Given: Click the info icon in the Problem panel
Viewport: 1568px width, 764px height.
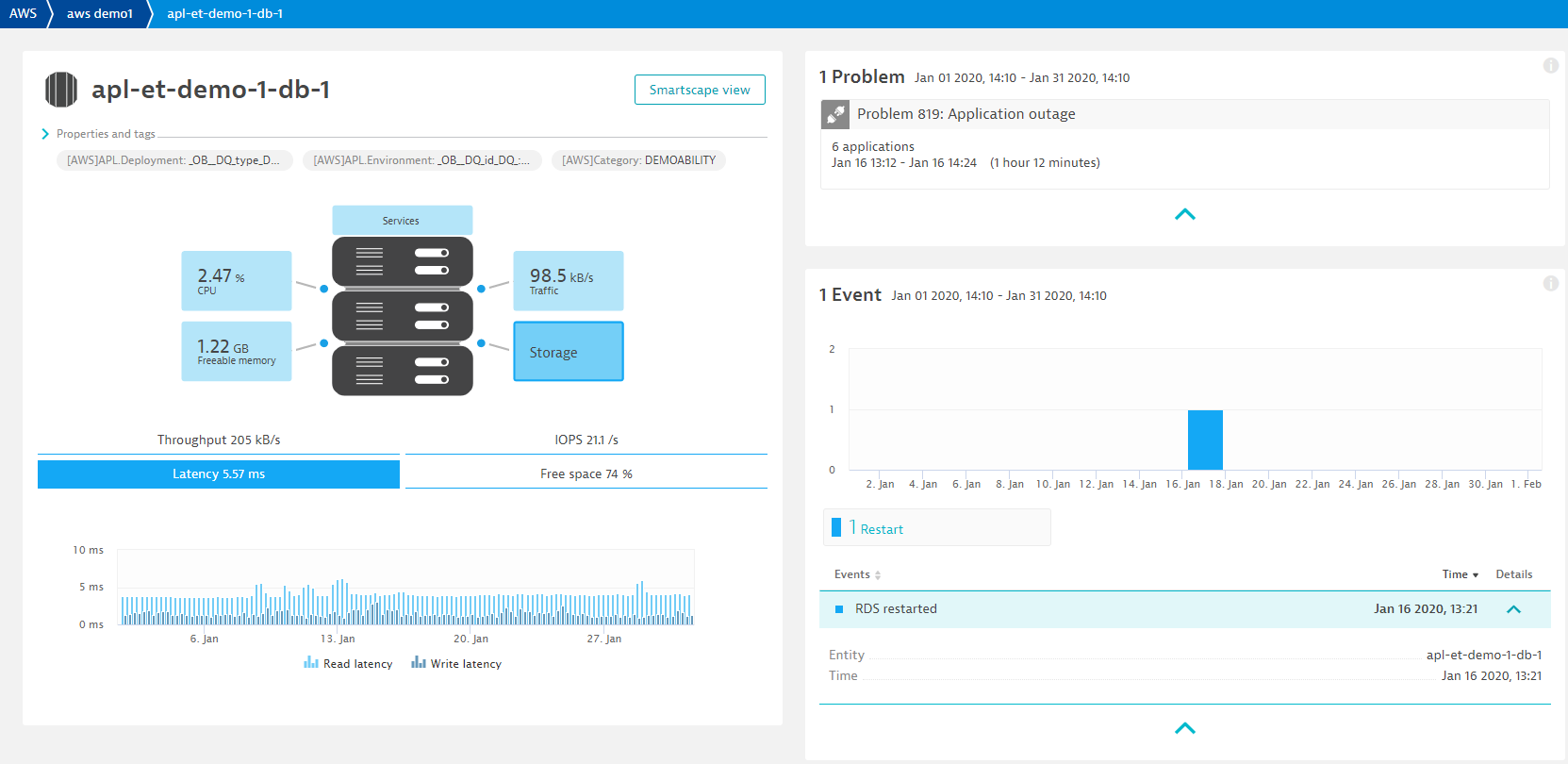Looking at the screenshot, I should click(x=1550, y=65).
